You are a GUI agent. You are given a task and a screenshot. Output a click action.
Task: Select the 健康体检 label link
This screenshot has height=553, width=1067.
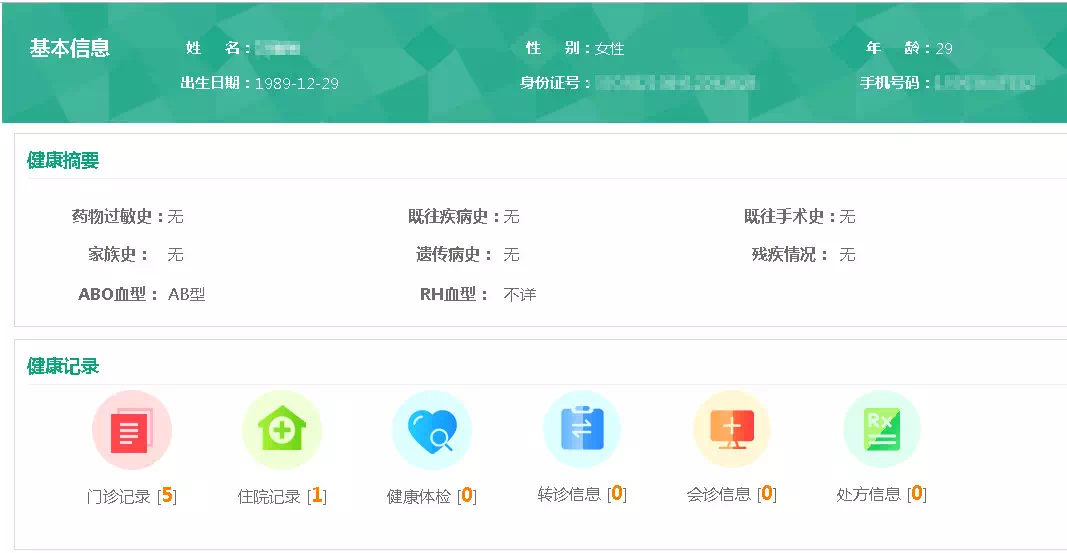(418, 496)
